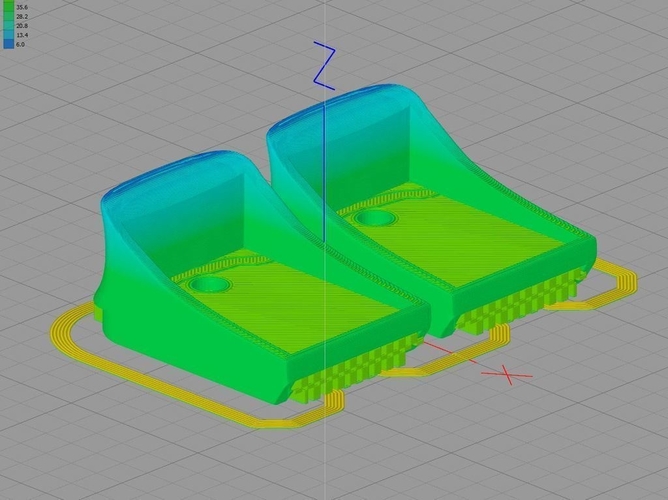Click the green 35.6 legend swatch

[9, 7]
